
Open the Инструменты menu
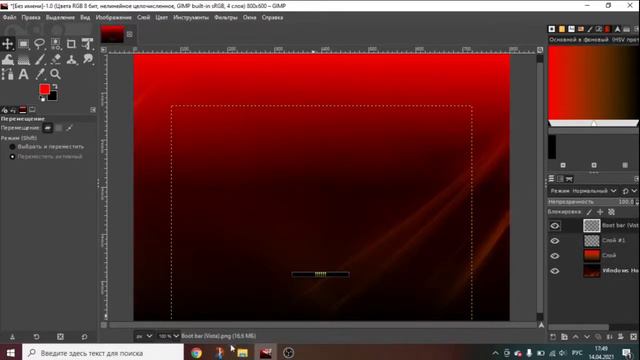[x=191, y=18]
